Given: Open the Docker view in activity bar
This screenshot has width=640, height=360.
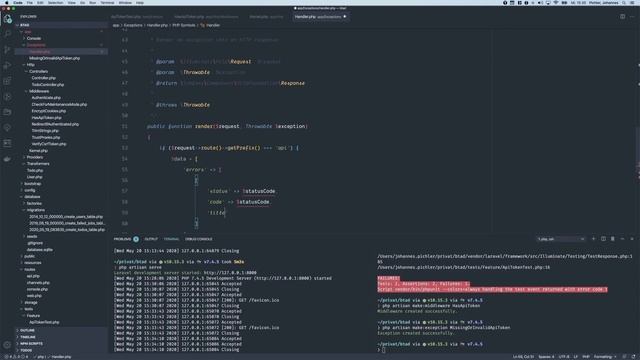Looking at the screenshot, I should (x=7, y=159).
